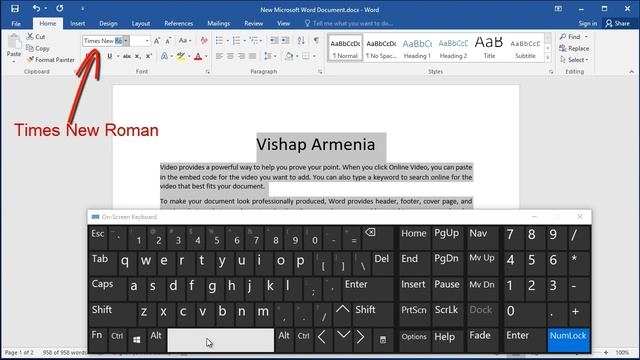Apply the Heading 1 style thumbnail

pyautogui.click(x=417, y=48)
